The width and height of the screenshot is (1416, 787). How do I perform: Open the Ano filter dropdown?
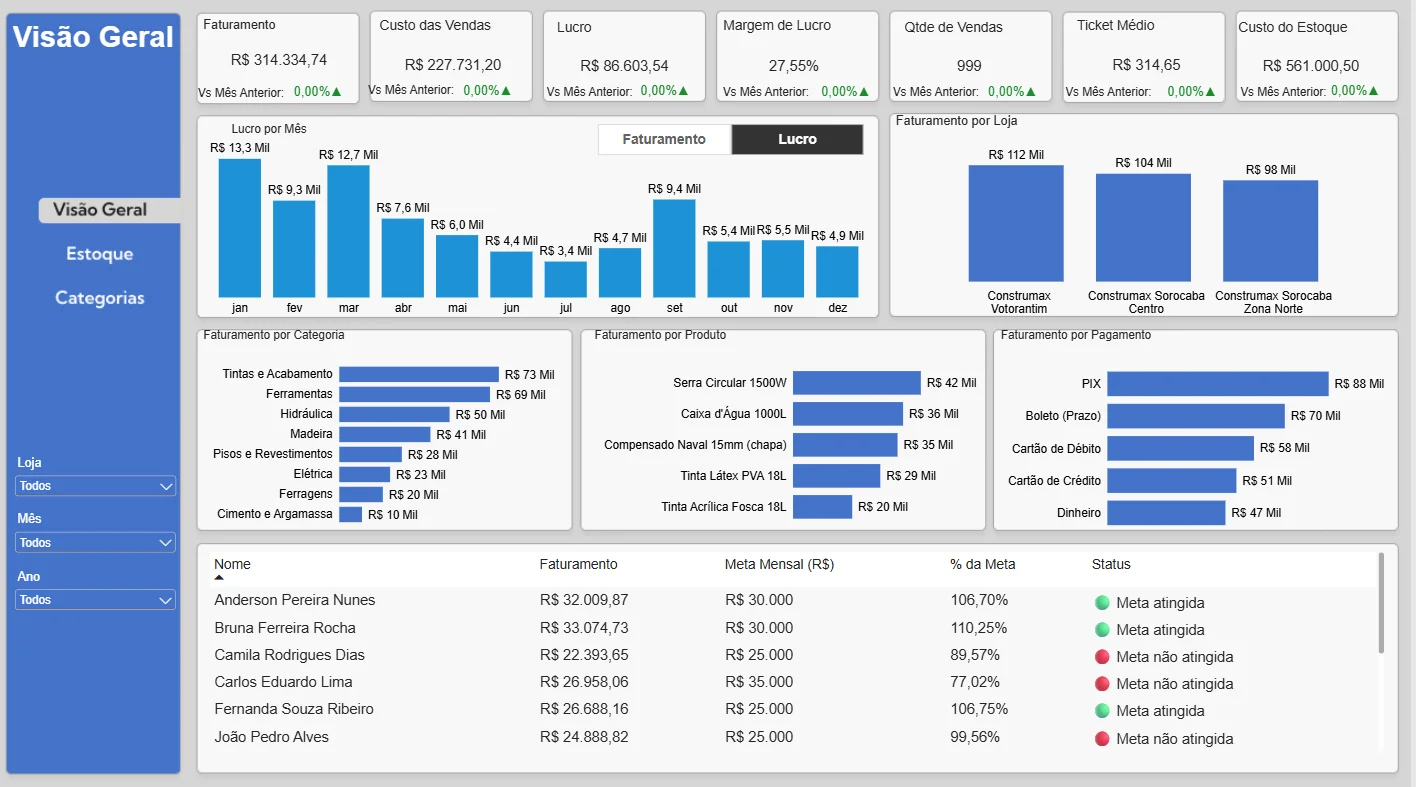pyautogui.click(x=96, y=600)
